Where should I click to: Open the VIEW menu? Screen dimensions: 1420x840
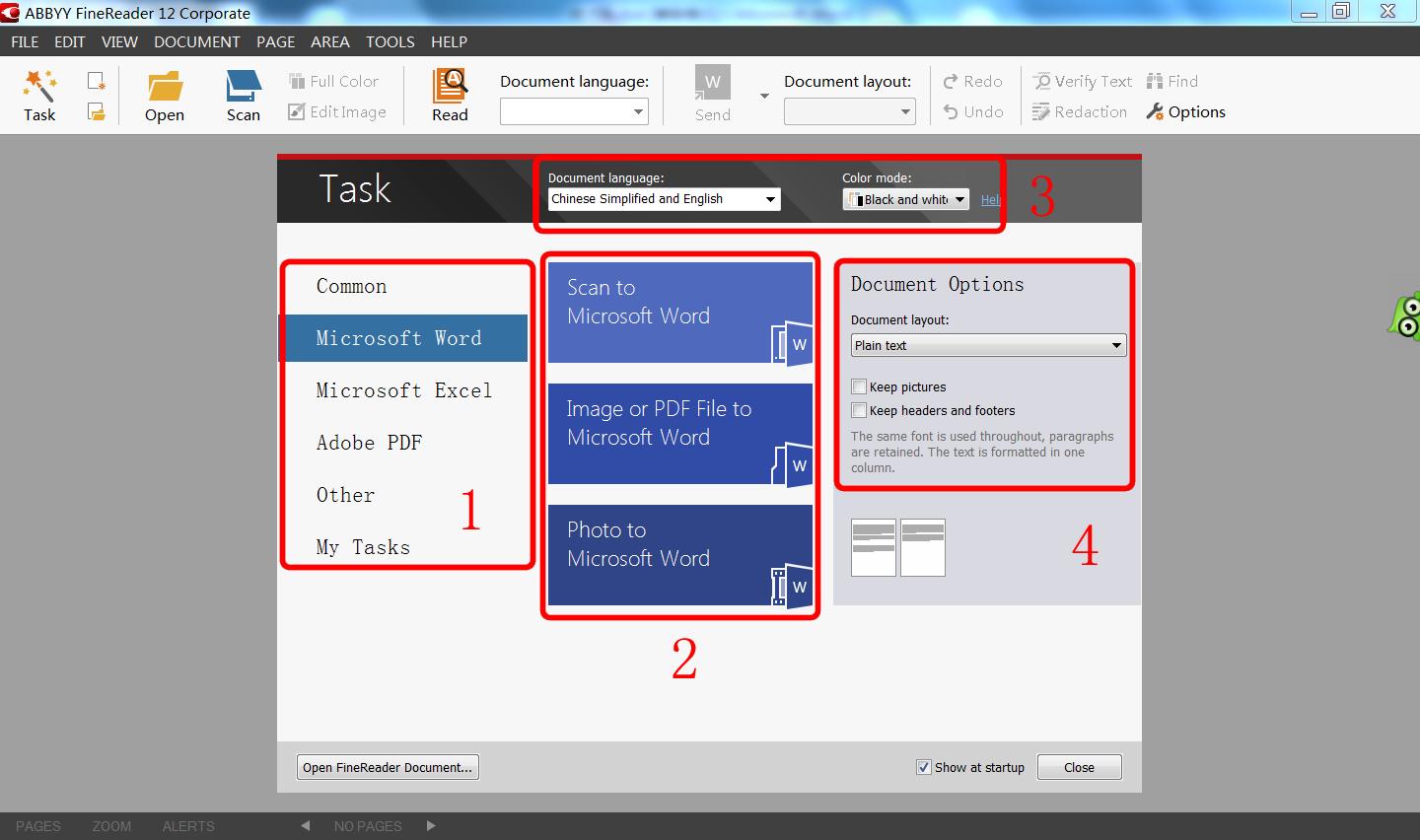click(x=119, y=41)
